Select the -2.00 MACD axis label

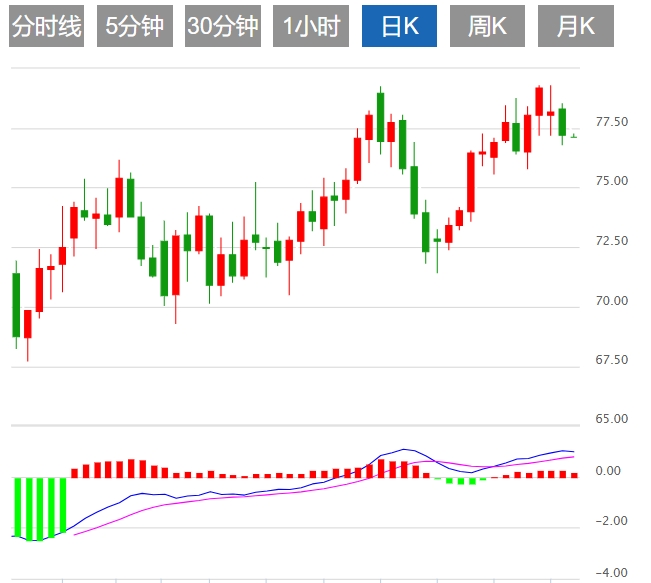coord(607,521)
